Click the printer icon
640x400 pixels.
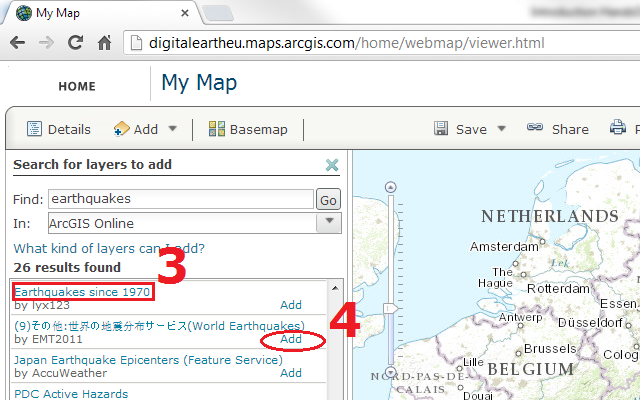tap(618, 128)
